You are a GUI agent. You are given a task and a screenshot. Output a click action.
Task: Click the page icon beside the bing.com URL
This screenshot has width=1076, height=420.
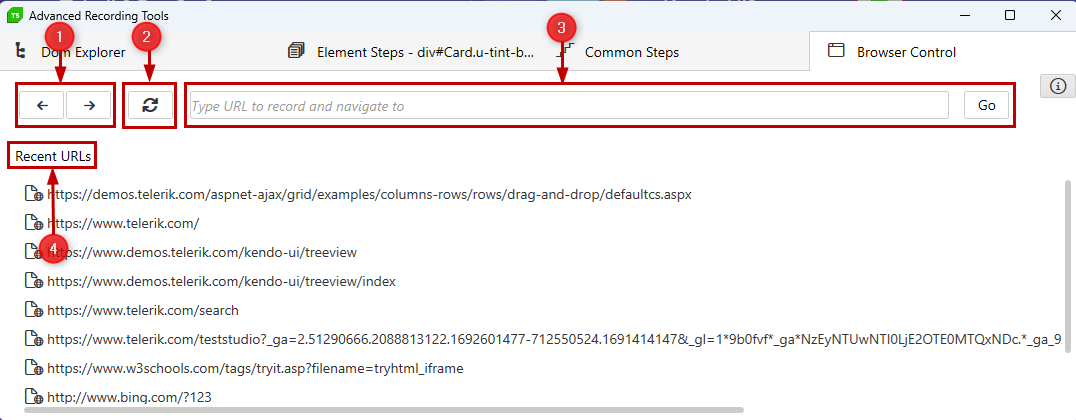34,397
